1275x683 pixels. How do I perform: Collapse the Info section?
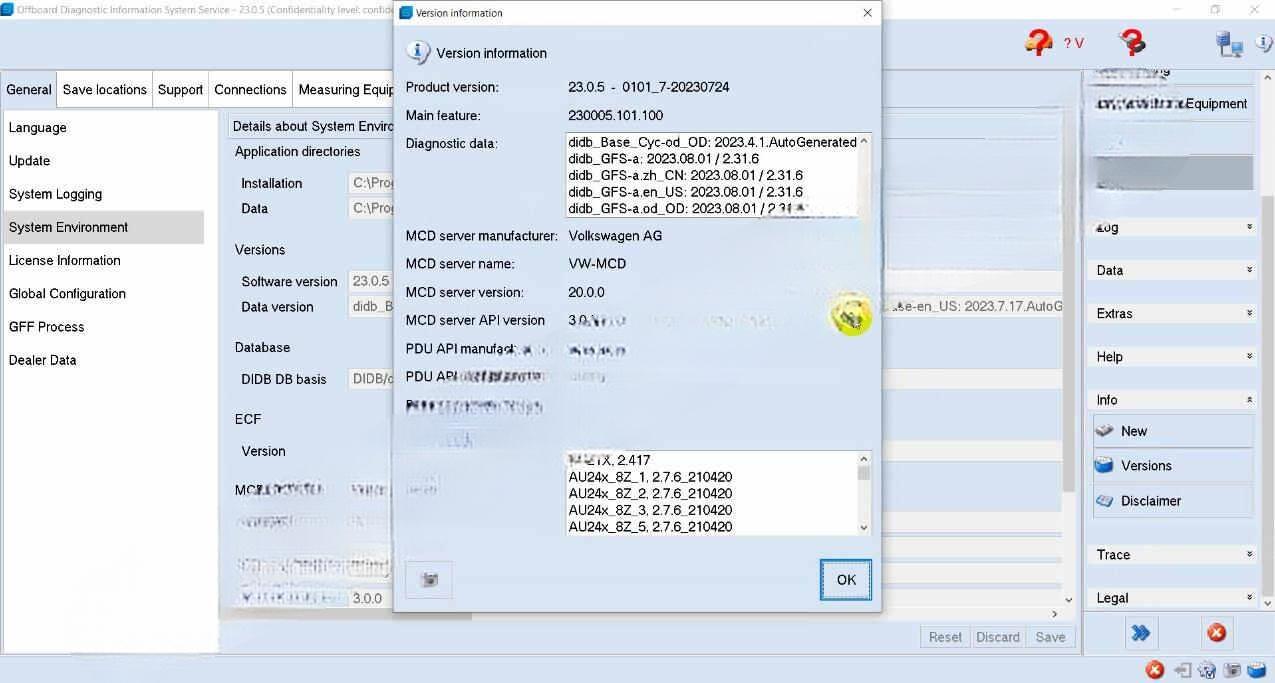point(1173,400)
